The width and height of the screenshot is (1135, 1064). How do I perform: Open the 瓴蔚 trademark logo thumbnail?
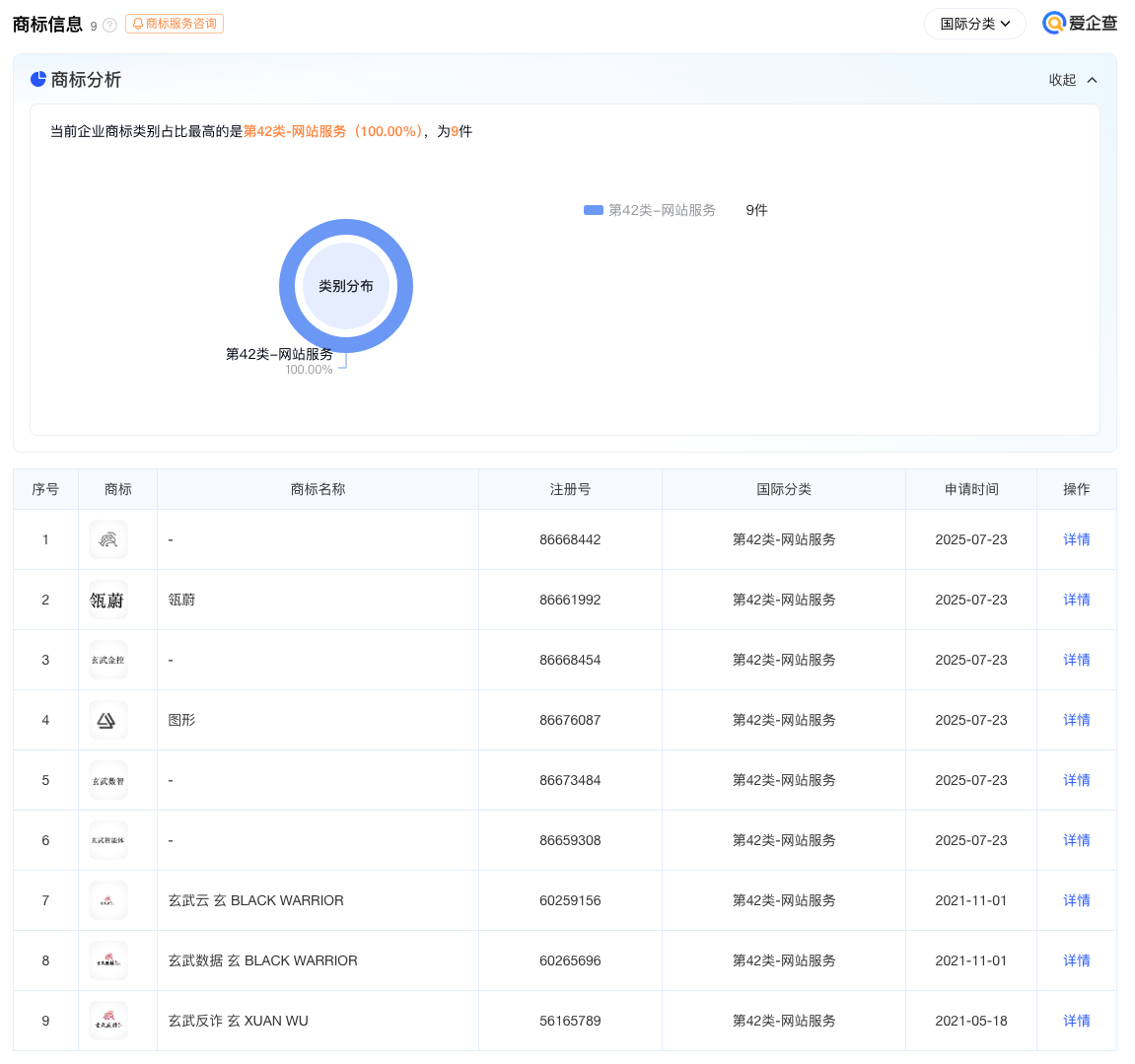[107, 600]
